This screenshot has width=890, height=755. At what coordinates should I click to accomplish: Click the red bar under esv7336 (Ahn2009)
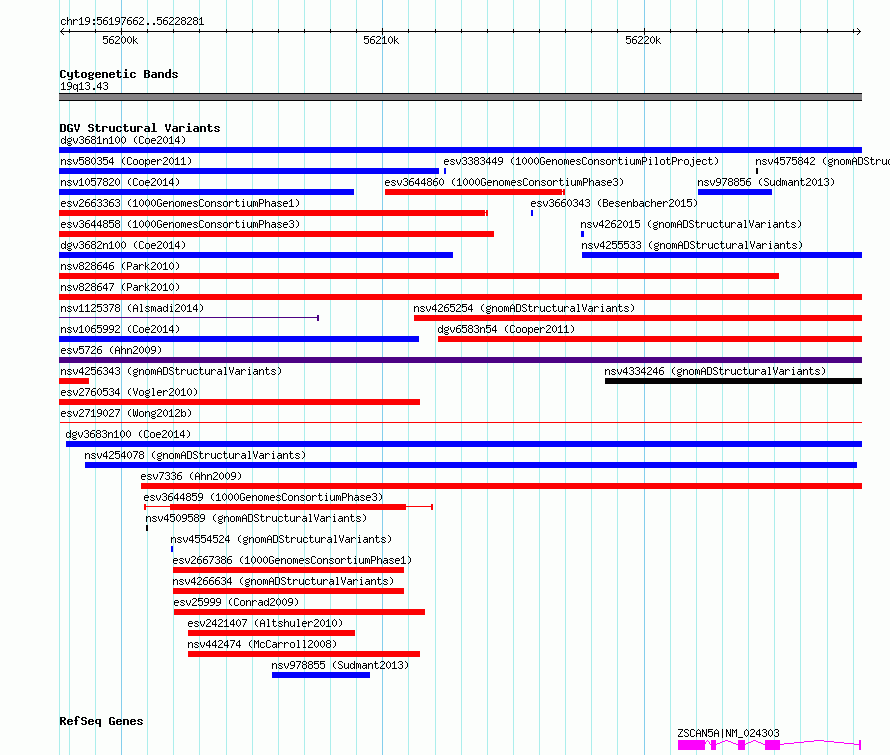pos(501,486)
